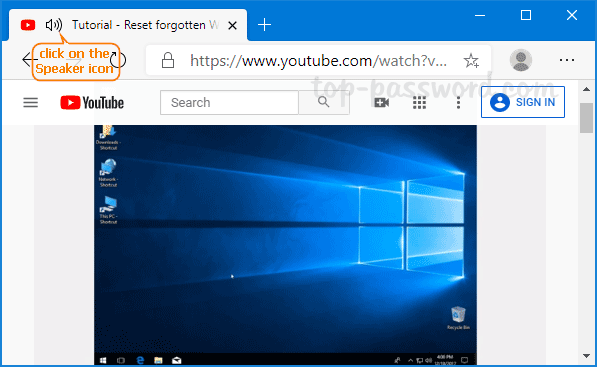View site info via the lock icon

pos(168,60)
